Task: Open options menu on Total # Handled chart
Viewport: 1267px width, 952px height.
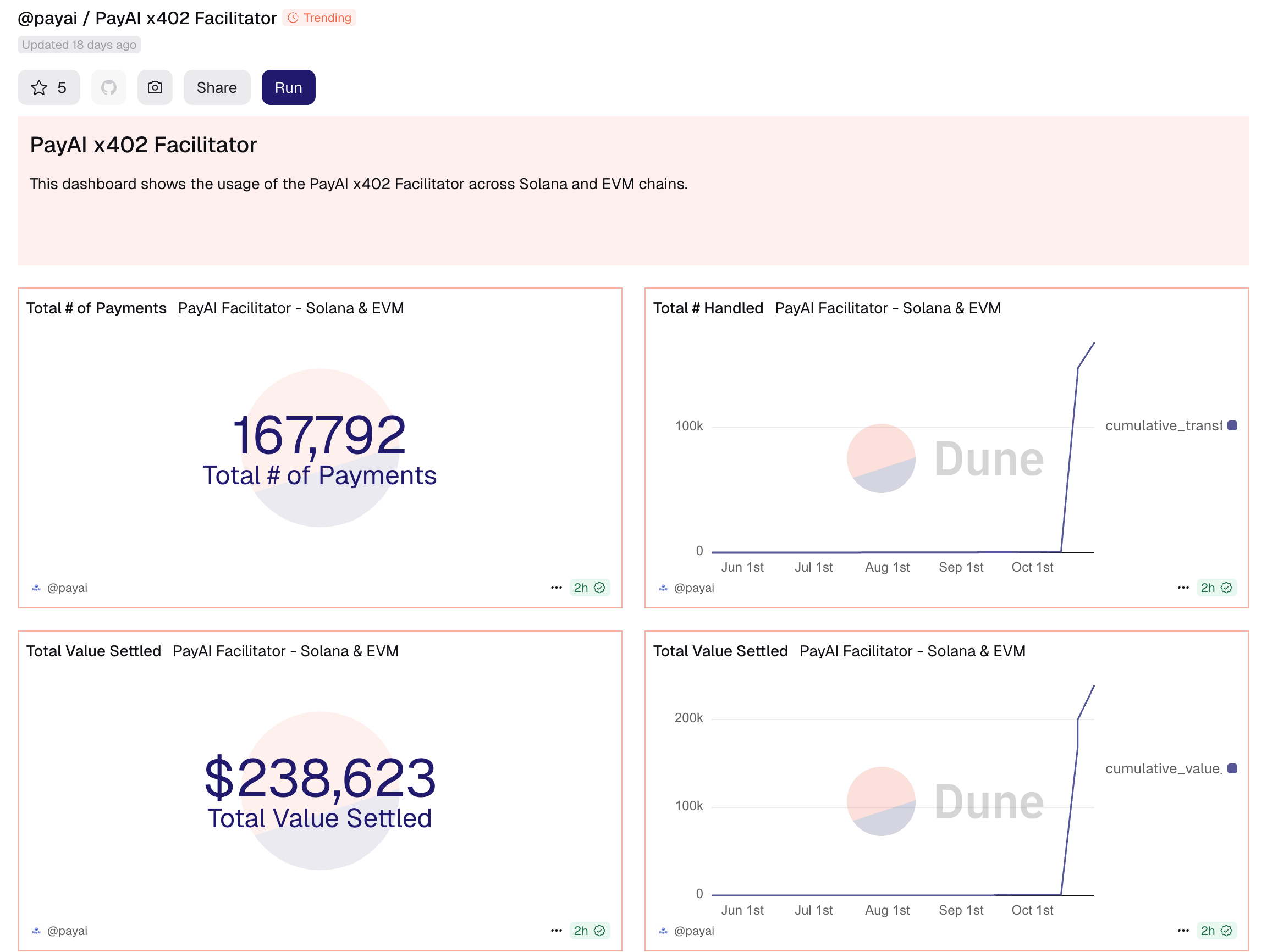Action: coord(1183,588)
